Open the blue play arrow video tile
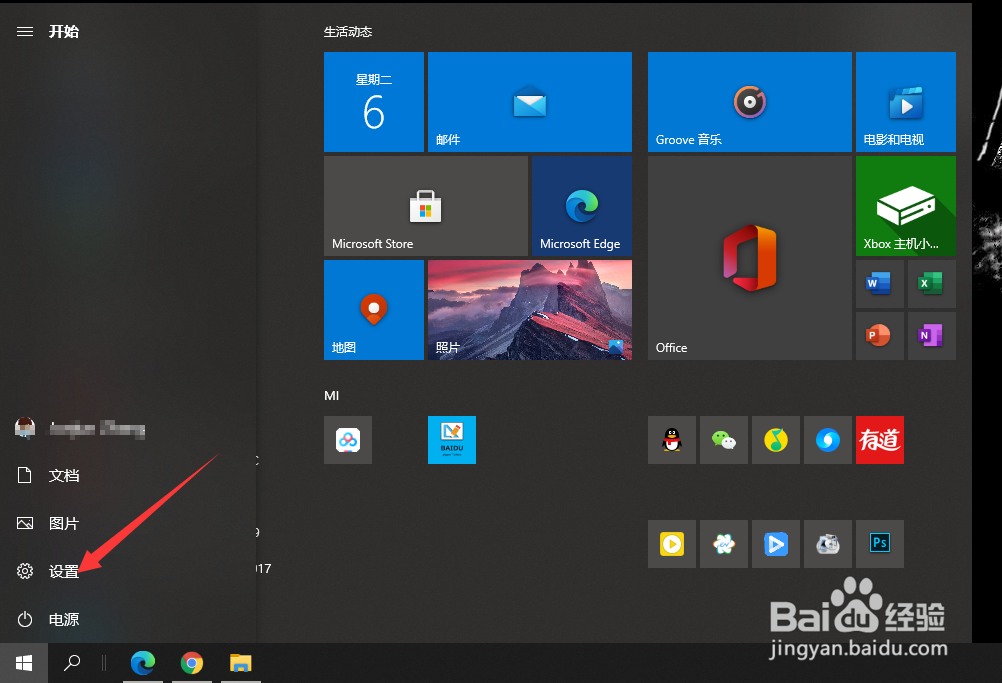1002x683 pixels. (776, 544)
